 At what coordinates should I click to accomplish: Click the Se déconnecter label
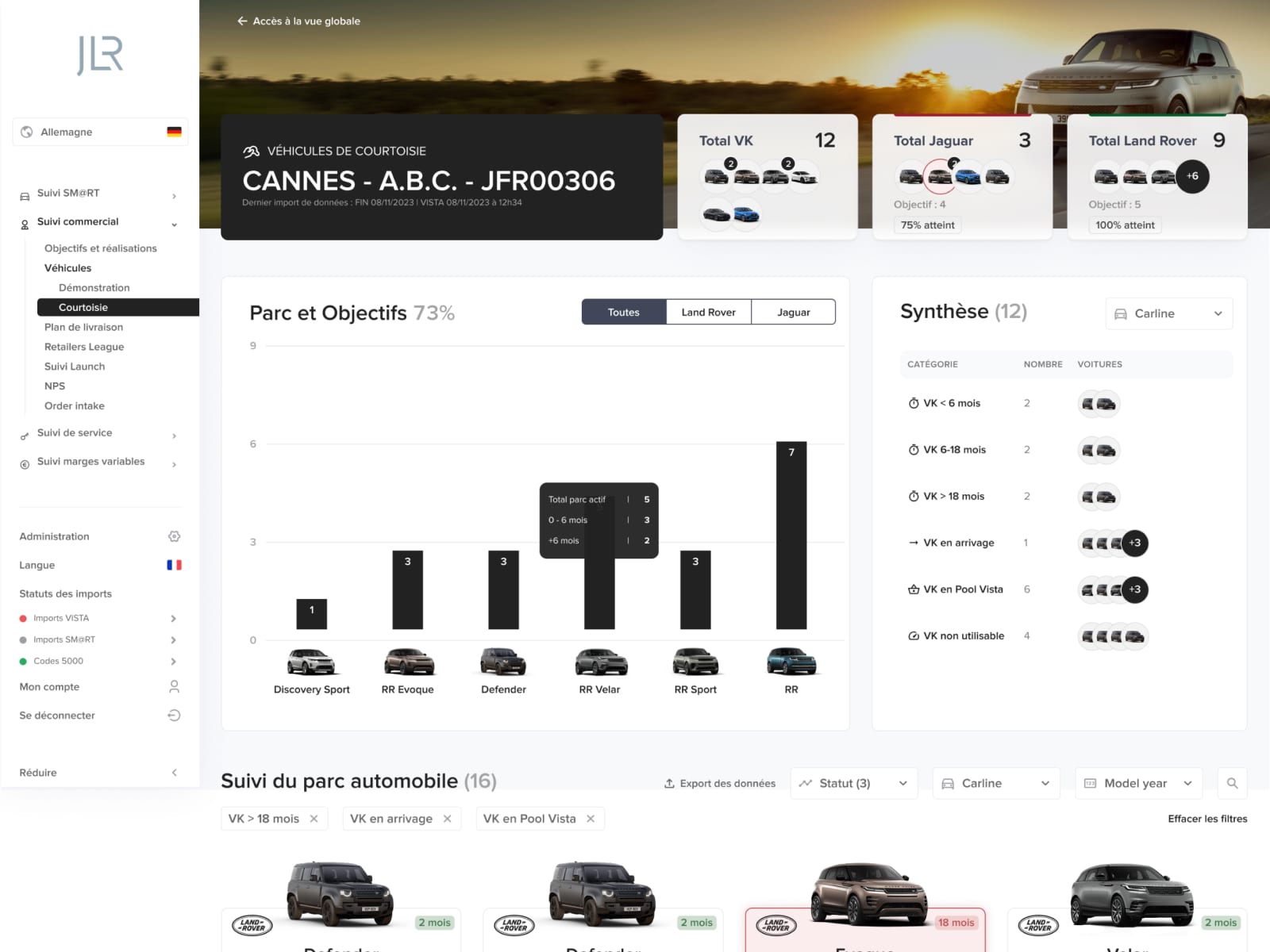pos(57,715)
